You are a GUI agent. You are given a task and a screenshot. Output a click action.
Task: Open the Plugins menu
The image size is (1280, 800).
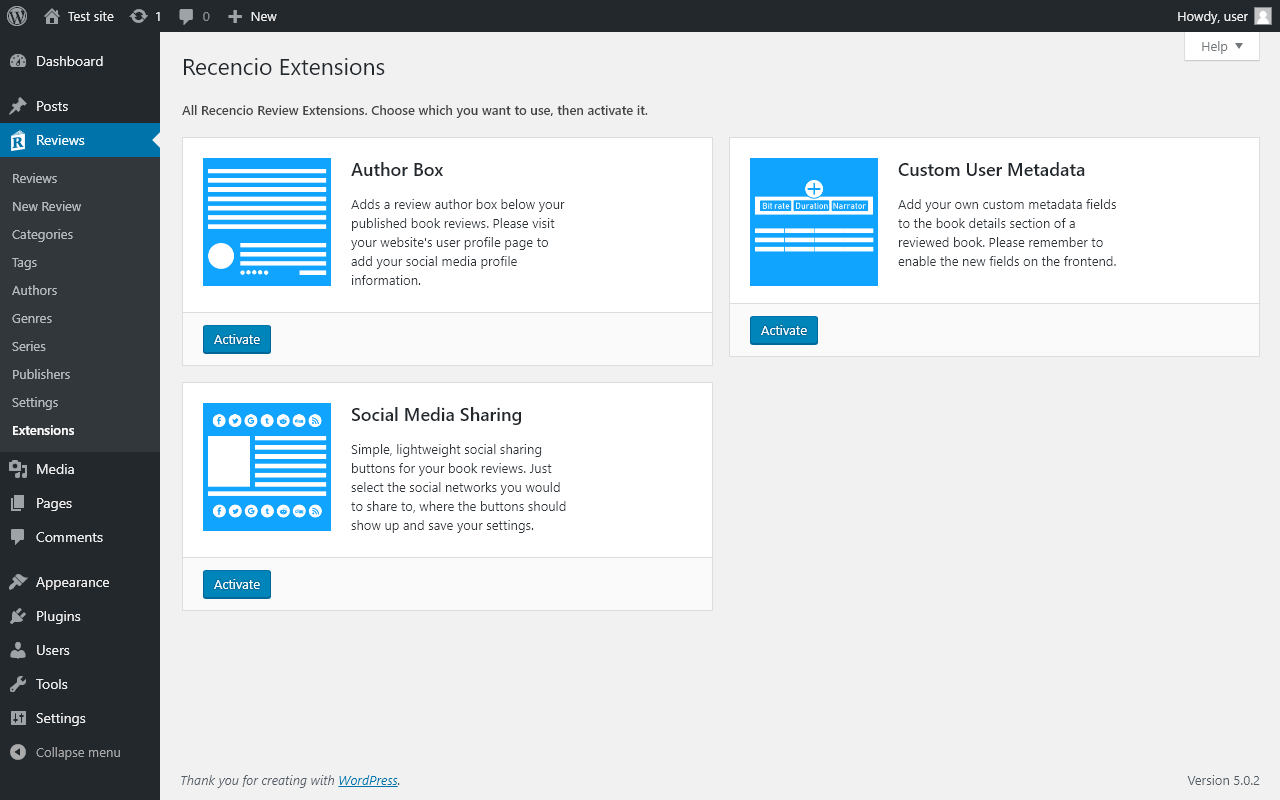point(58,616)
